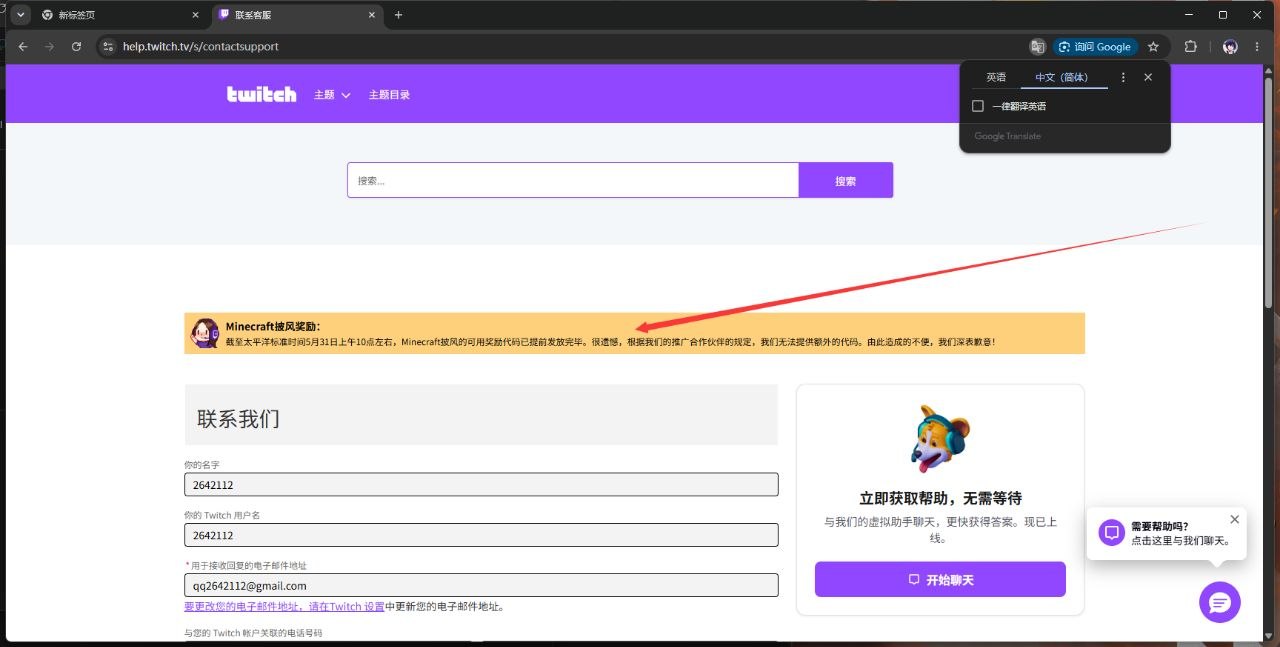Minimize the Chrome window
The width and height of the screenshot is (1280, 647).
1189,15
